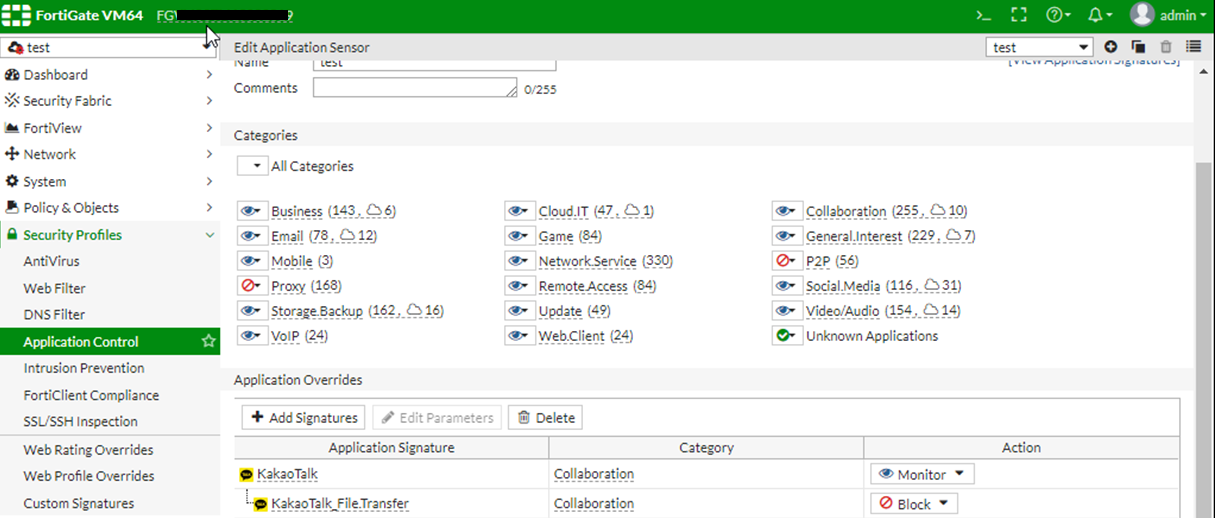Click the favorite star next to Application Control
Viewport: 1215px width, 518px height.
[x=208, y=342]
